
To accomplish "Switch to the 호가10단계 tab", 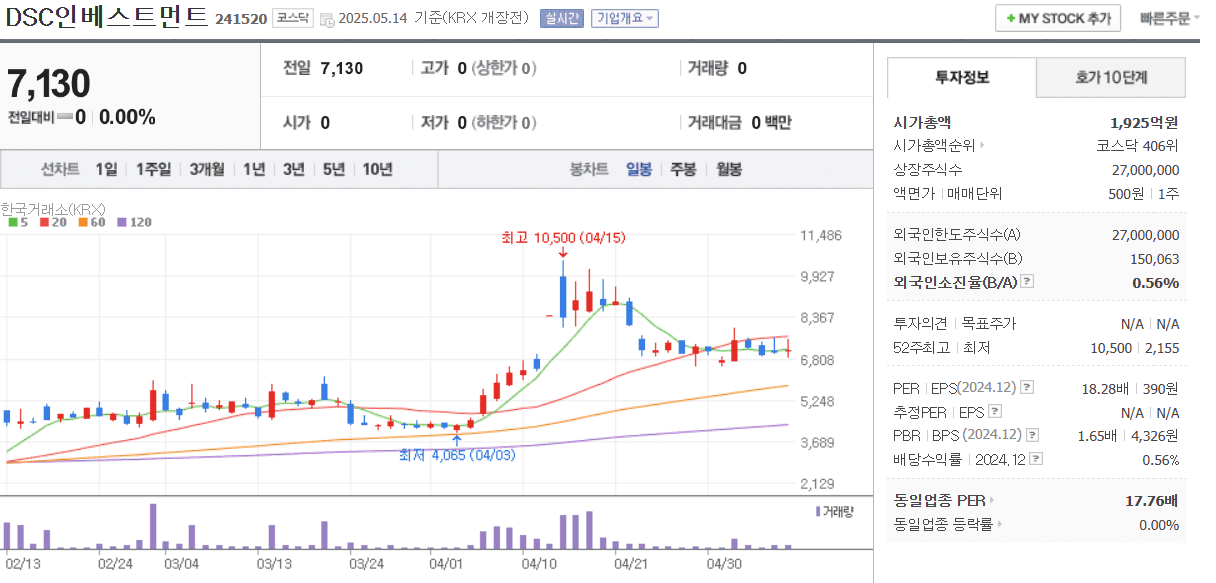I will pyautogui.click(x=1111, y=77).
